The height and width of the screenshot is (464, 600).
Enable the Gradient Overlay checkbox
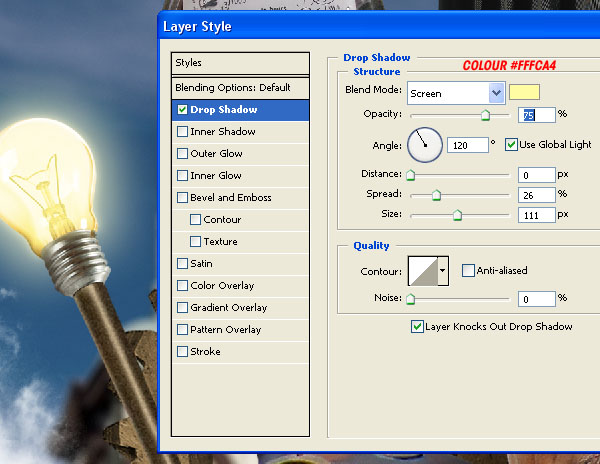(x=183, y=308)
